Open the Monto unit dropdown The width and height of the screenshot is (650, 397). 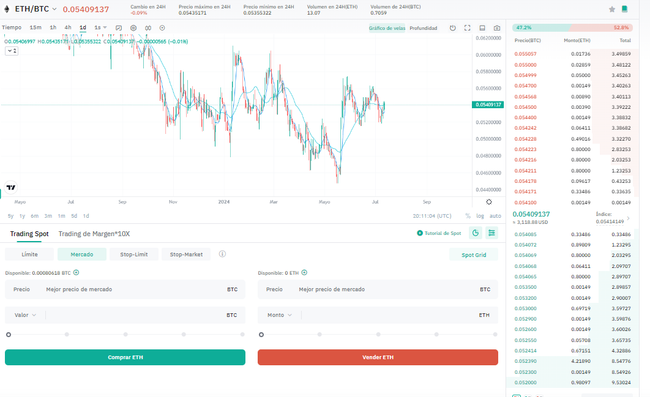[x=279, y=315]
